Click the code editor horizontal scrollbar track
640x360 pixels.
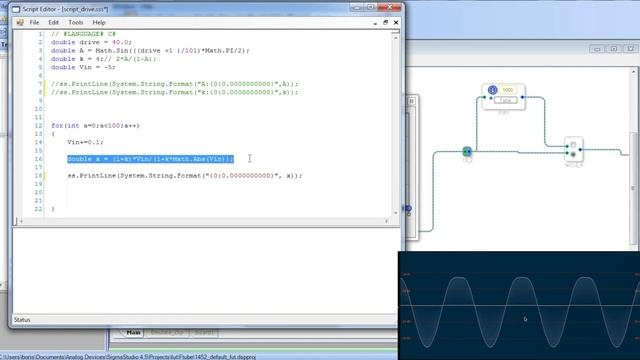[x=204, y=221]
